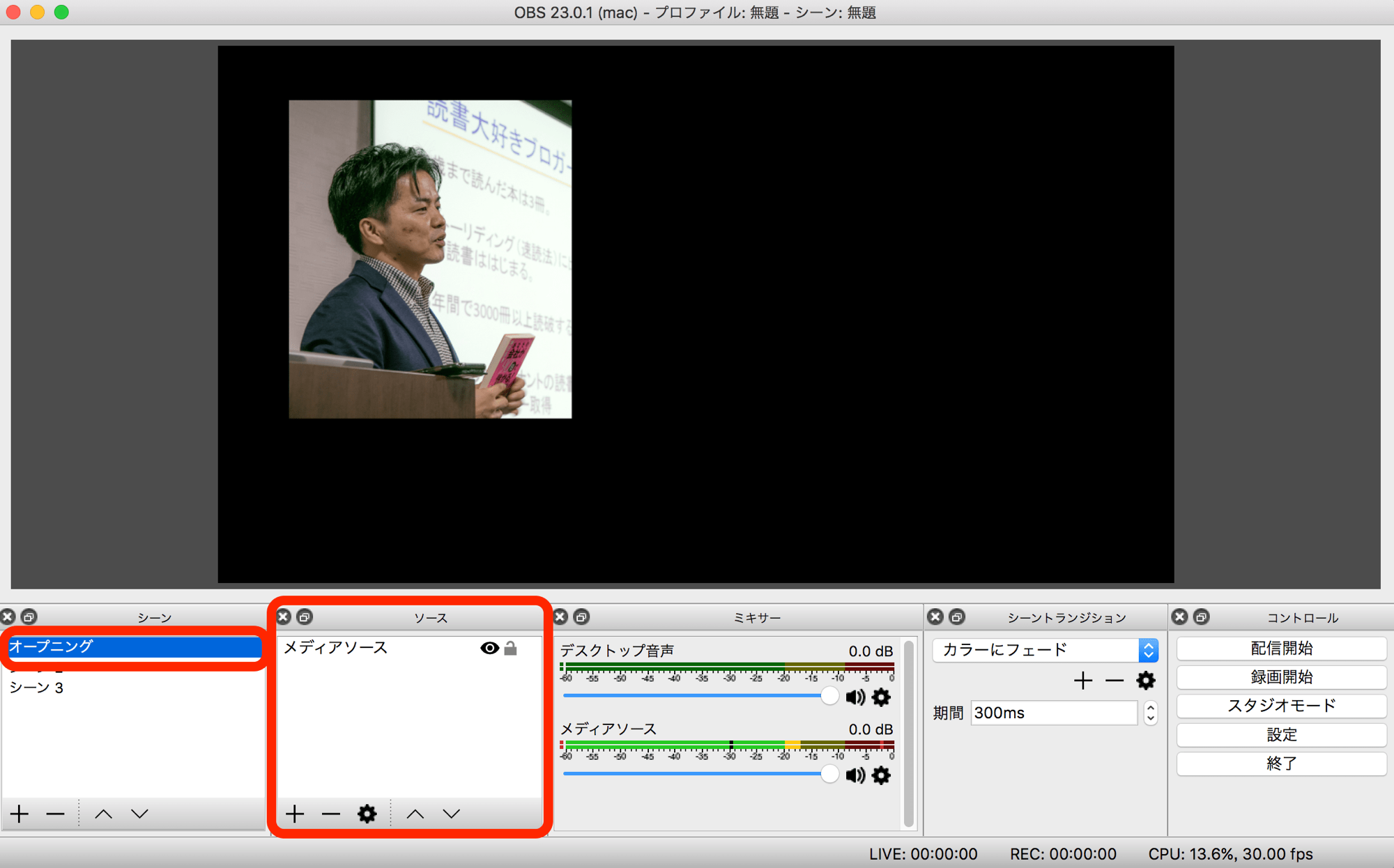Float the ソース dock panel
This screenshot has height=868, width=1394.
(305, 617)
